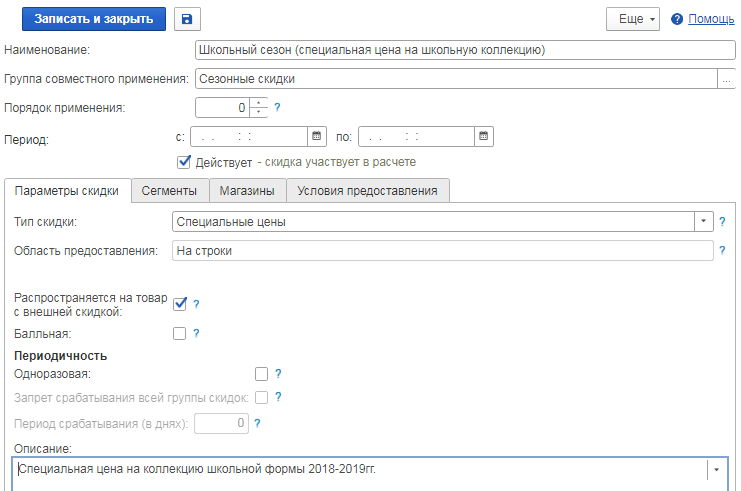The image size is (741, 491).
Task: Click help icon next to Одноразовая checkbox
Action: click(x=278, y=374)
